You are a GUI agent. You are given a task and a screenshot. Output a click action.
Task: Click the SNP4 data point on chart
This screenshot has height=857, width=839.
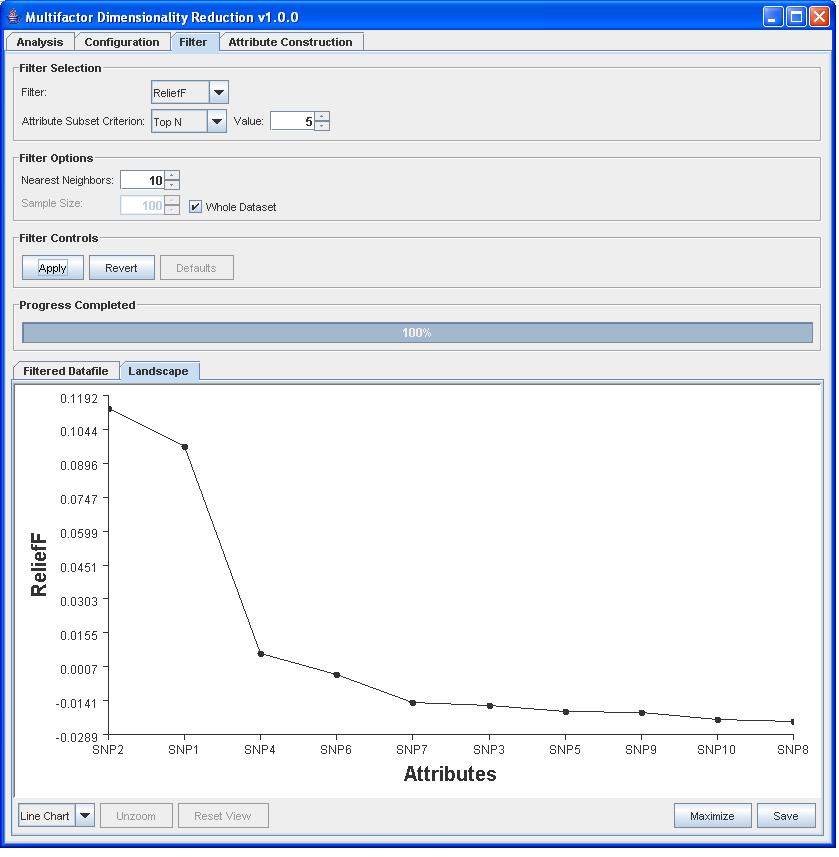[x=261, y=654]
